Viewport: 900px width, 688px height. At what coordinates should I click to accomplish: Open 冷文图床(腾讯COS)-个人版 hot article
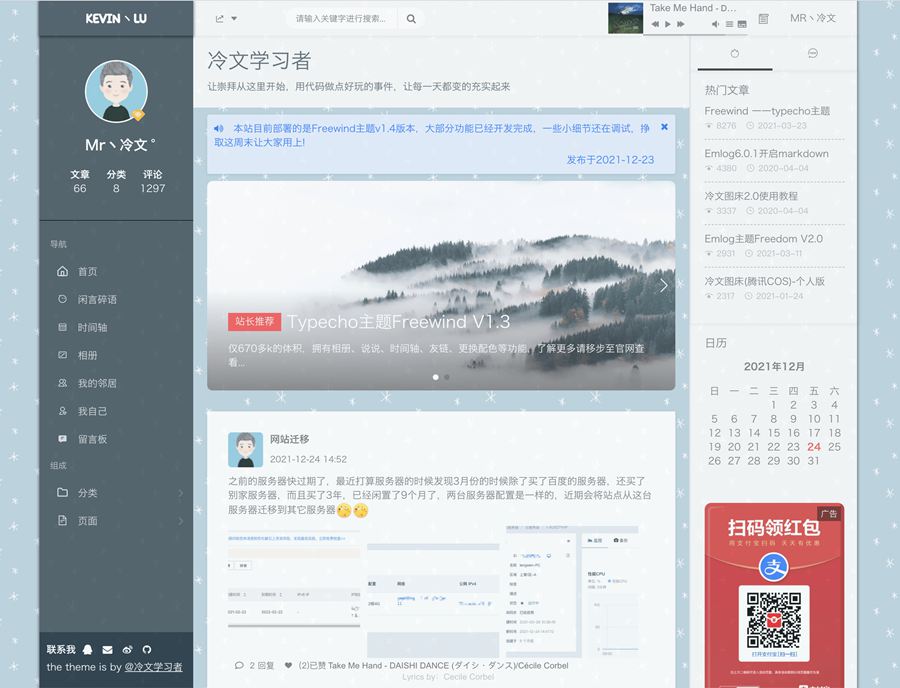click(765, 281)
